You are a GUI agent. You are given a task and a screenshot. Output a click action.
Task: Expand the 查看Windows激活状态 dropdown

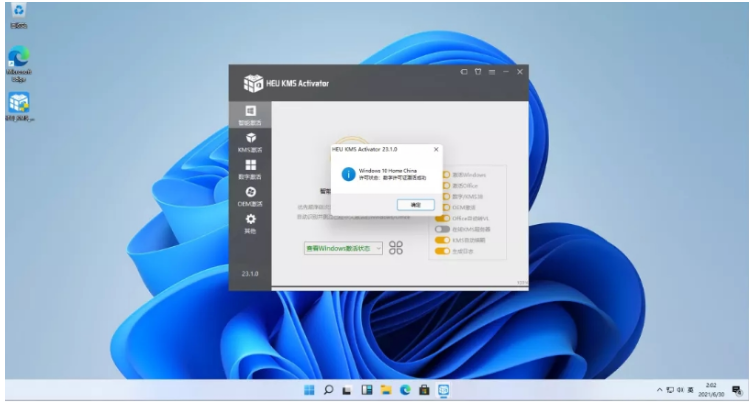344,248
